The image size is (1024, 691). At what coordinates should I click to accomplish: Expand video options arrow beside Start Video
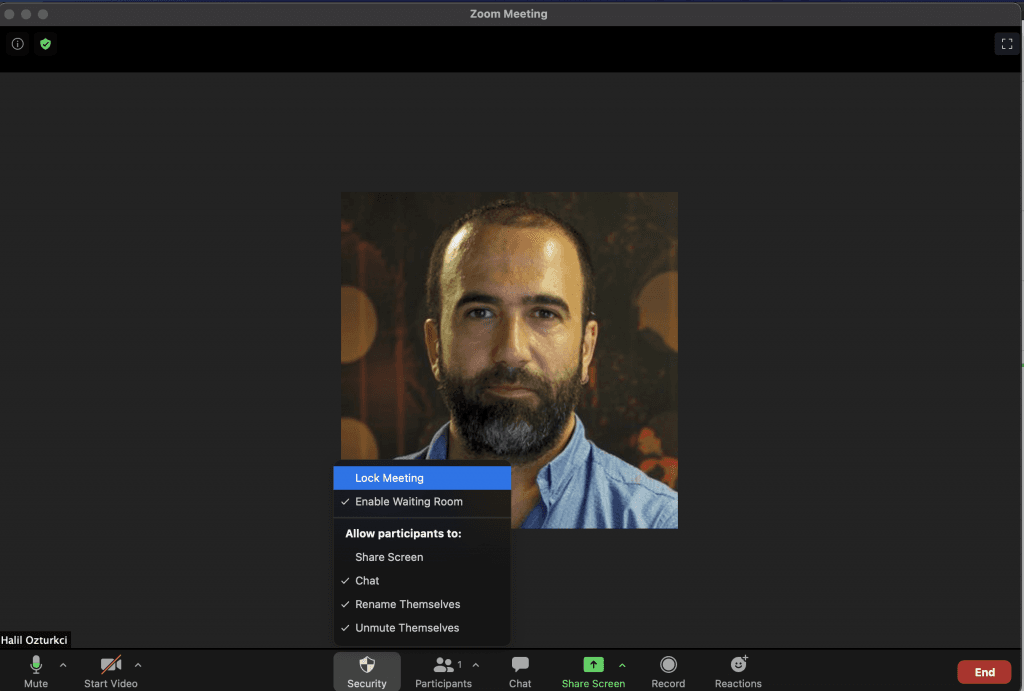coord(138,665)
